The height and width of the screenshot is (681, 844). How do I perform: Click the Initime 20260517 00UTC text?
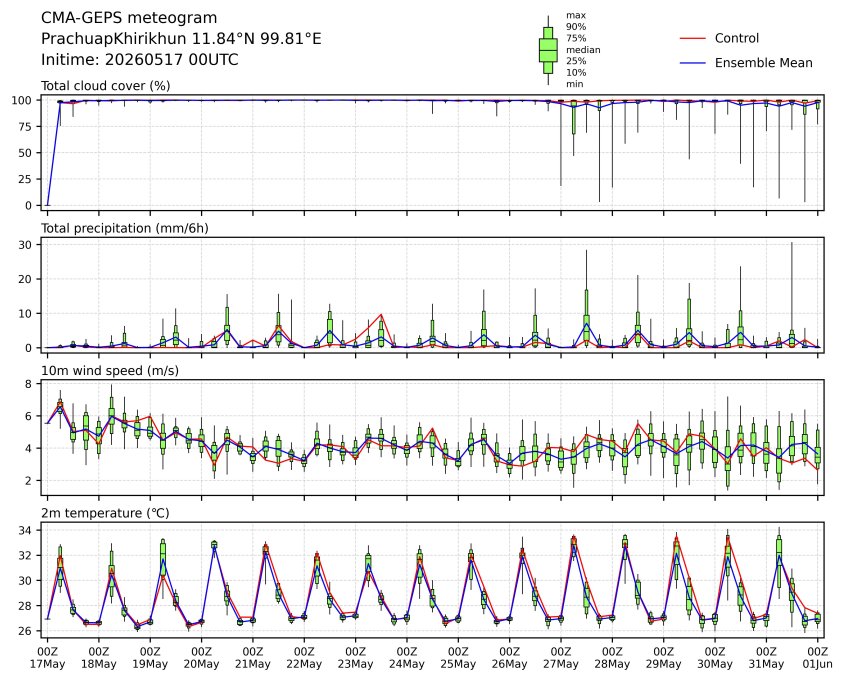(140, 59)
